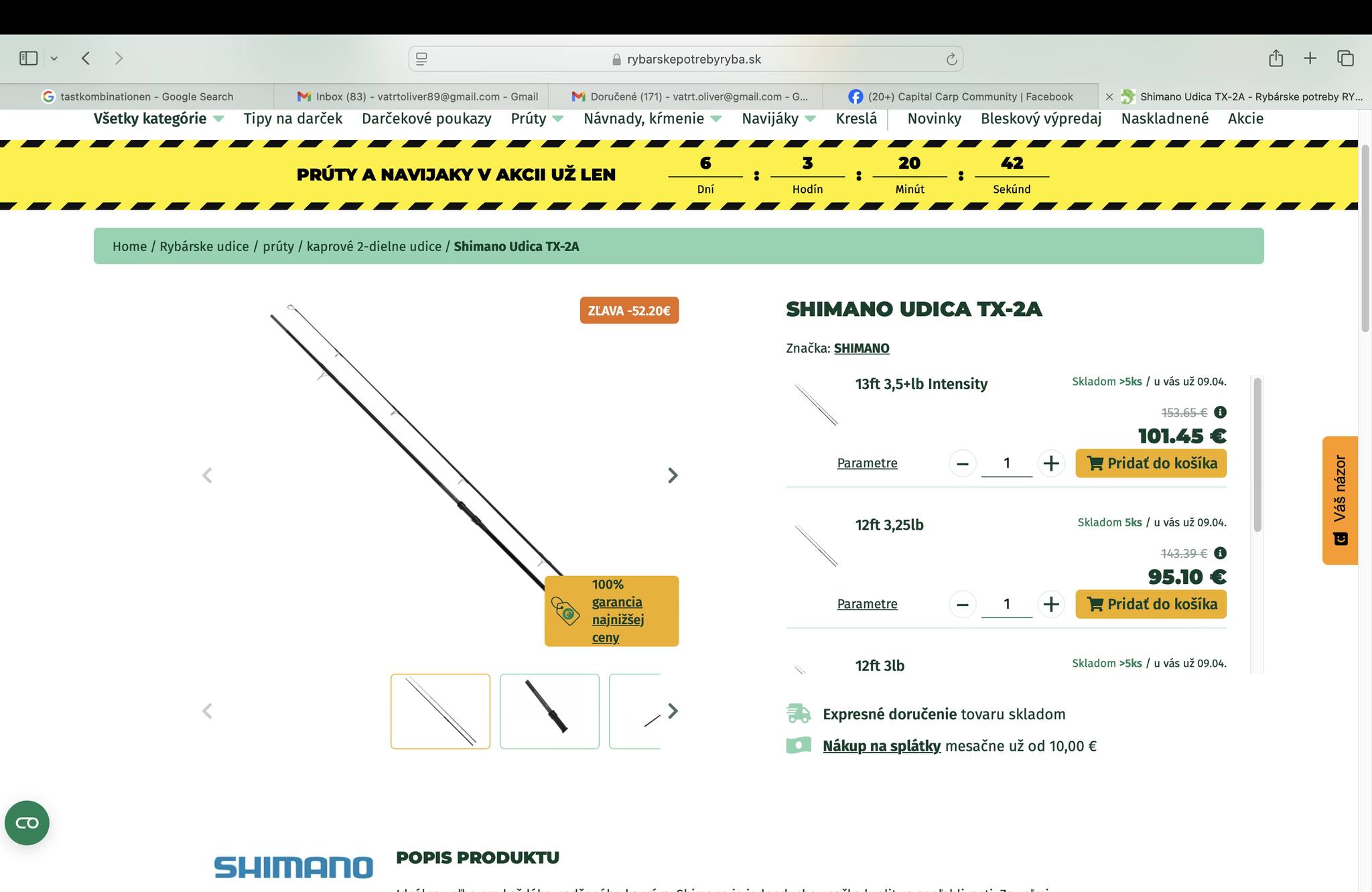Open Darčekové poukazy menu item
The height and width of the screenshot is (892, 1372).
[x=427, y=119]
